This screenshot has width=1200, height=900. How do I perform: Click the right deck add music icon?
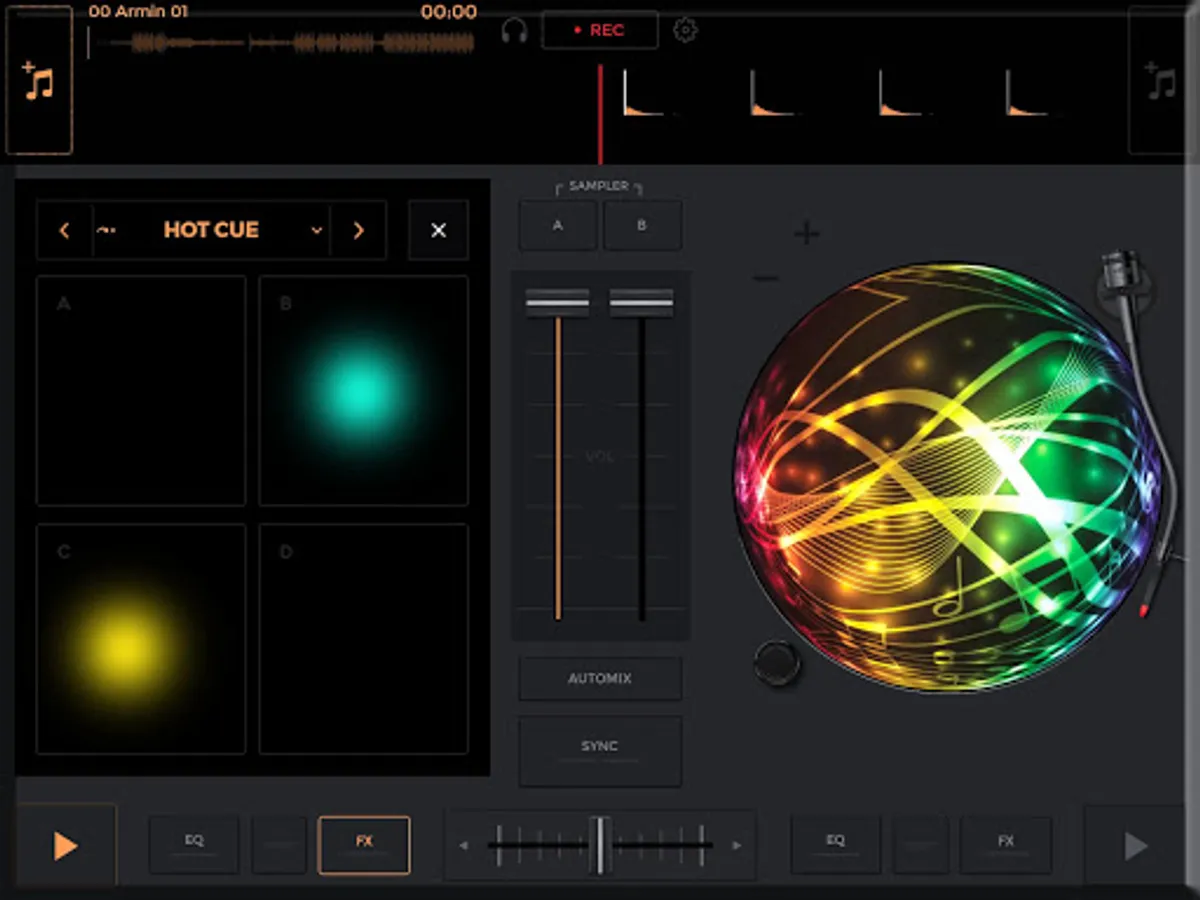pos(1161,81)
